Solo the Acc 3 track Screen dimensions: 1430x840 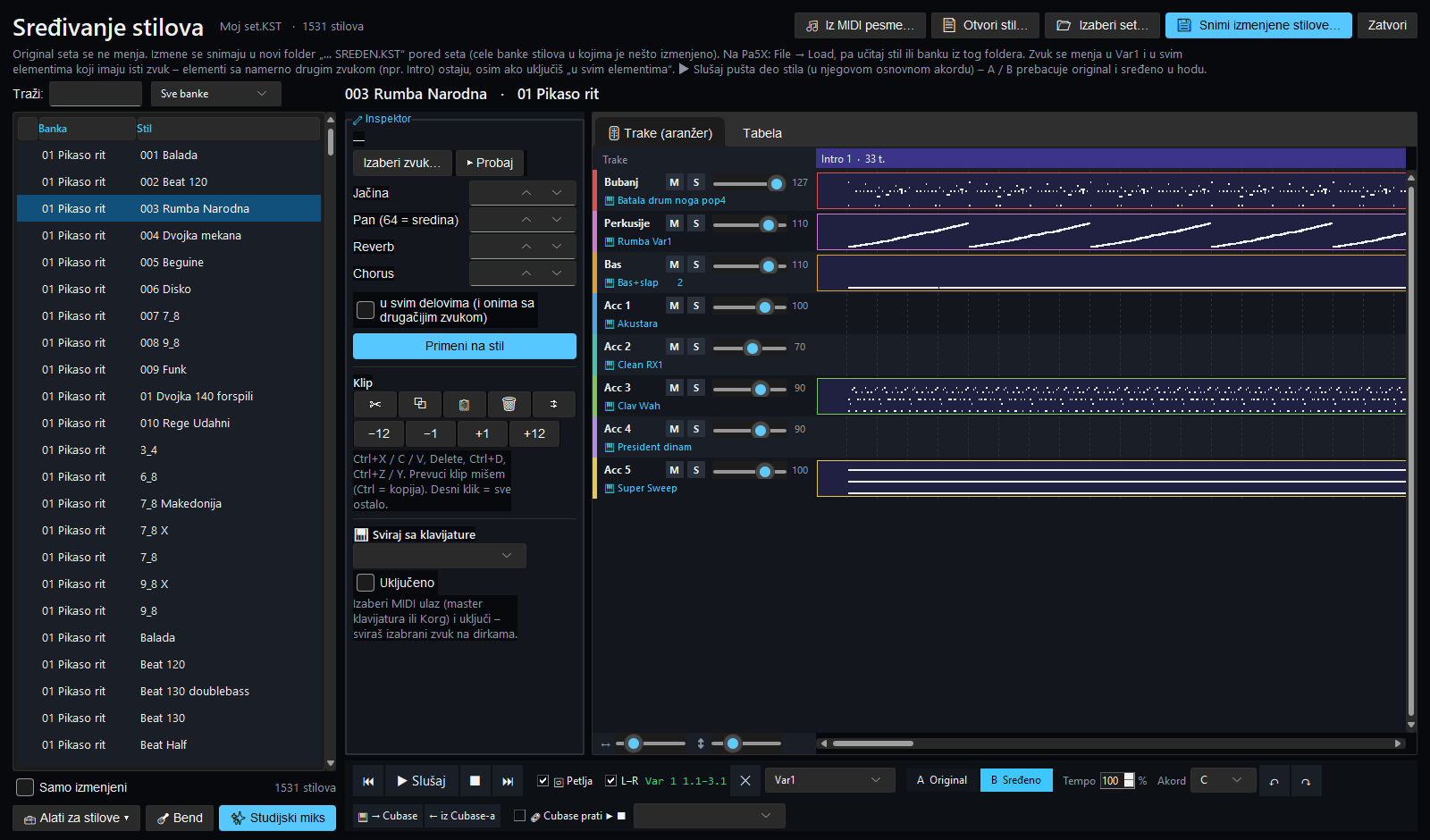tap(696, 388)
